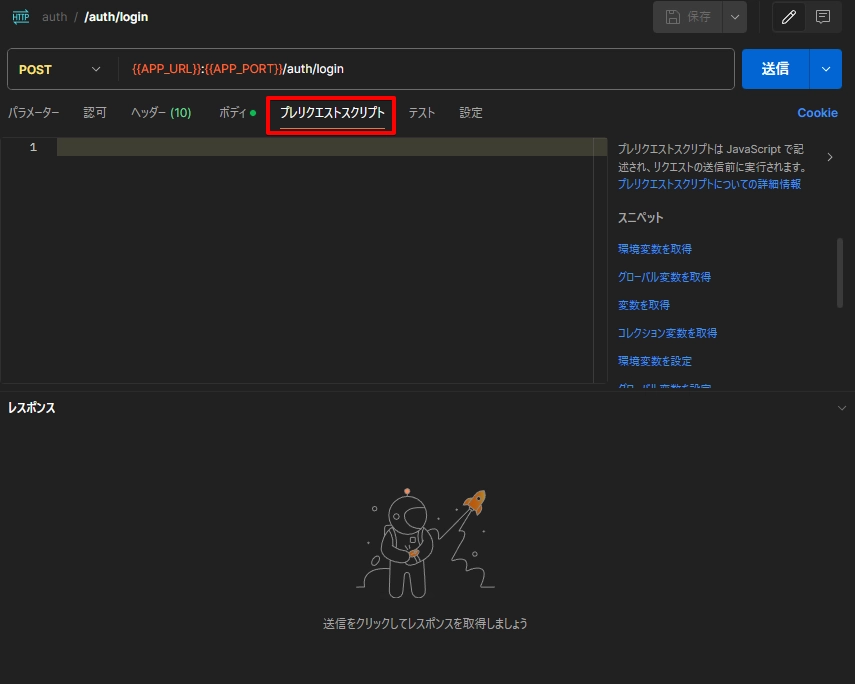Open the POST method dropdown
855x684 pixels.
click(x=60, y=69)
